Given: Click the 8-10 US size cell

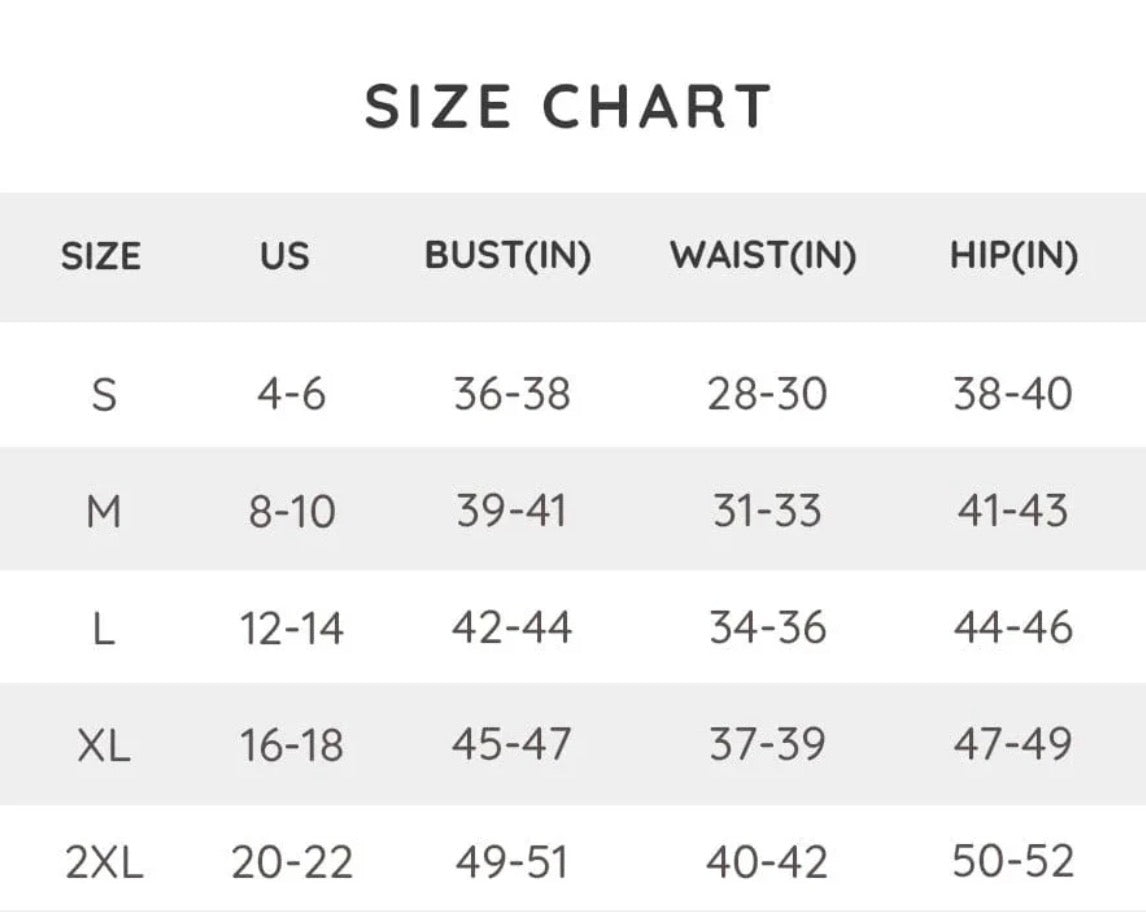Looking at the screenshot, I should [291, 512].
